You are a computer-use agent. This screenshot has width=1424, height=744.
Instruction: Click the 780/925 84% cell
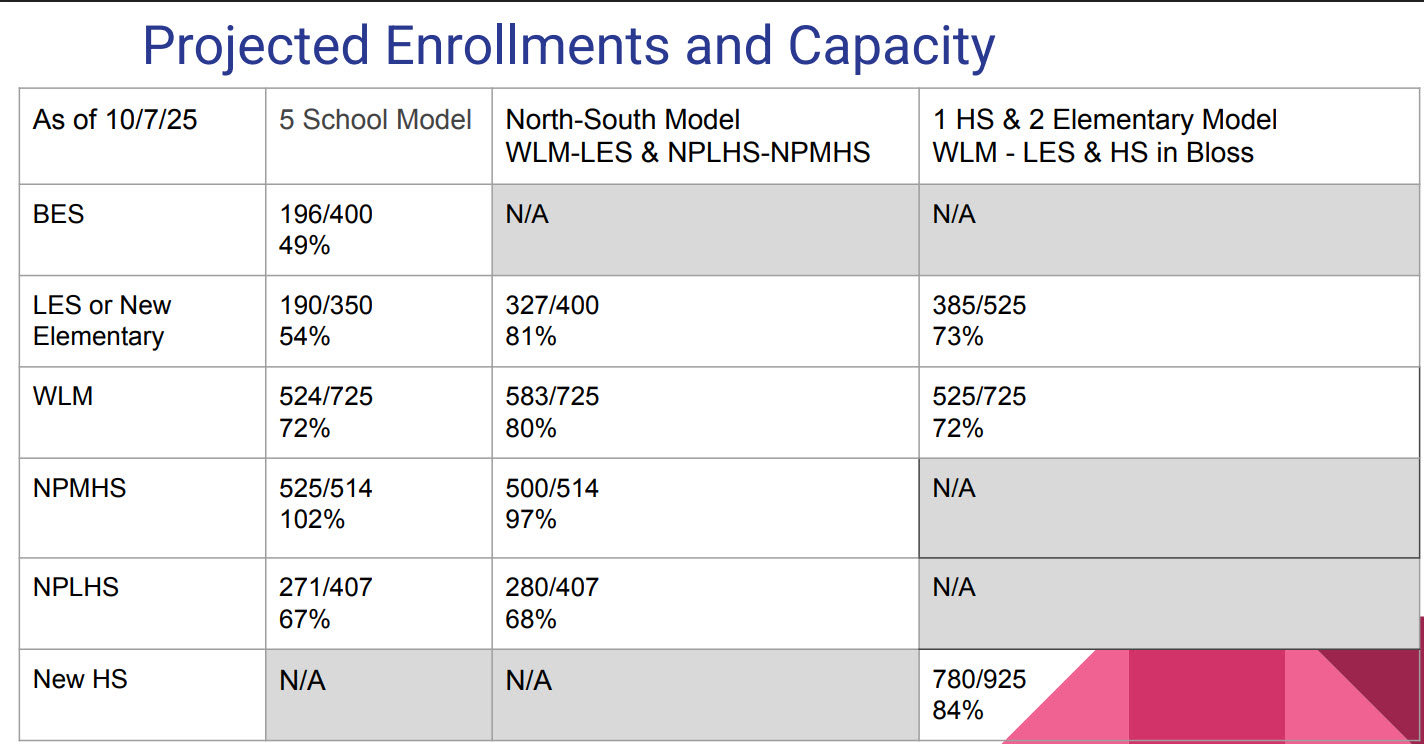[979, 695]
